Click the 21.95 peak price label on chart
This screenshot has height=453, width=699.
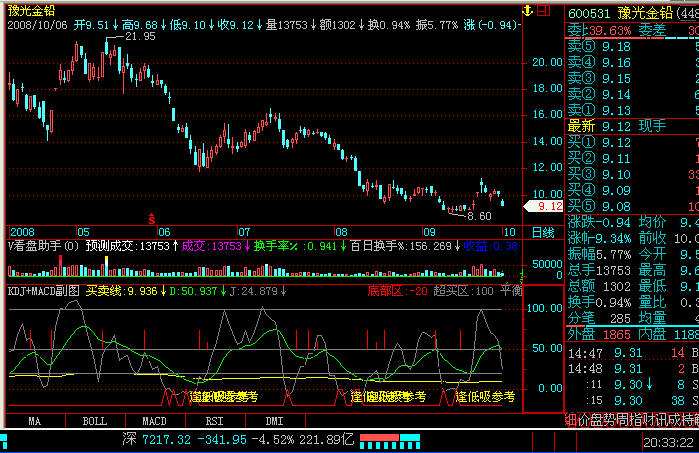coord(140,37)
